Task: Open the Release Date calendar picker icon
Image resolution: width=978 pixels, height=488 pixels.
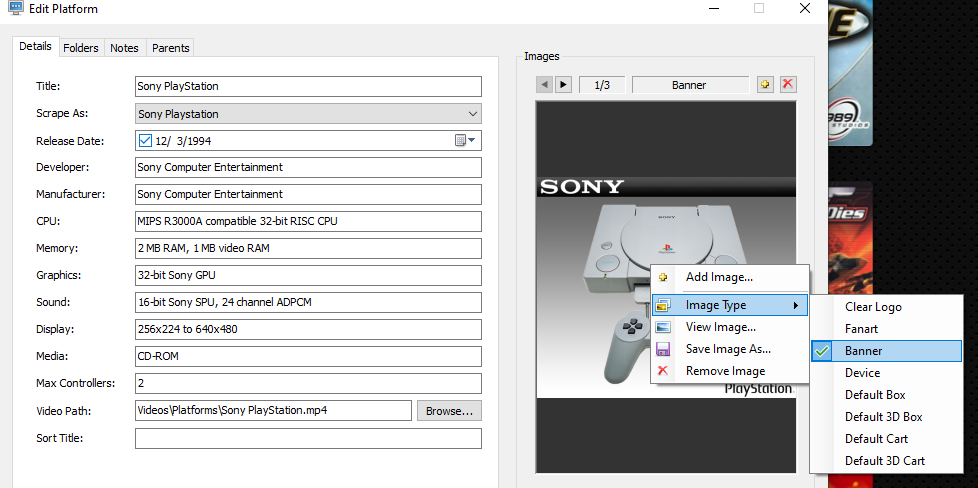Action: coord(465,141)
